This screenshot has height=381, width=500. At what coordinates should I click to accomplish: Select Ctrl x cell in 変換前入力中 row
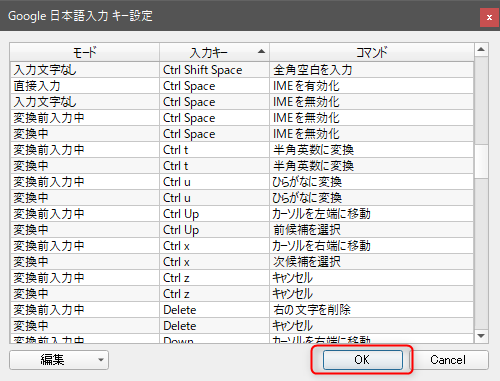coord(214,246)
